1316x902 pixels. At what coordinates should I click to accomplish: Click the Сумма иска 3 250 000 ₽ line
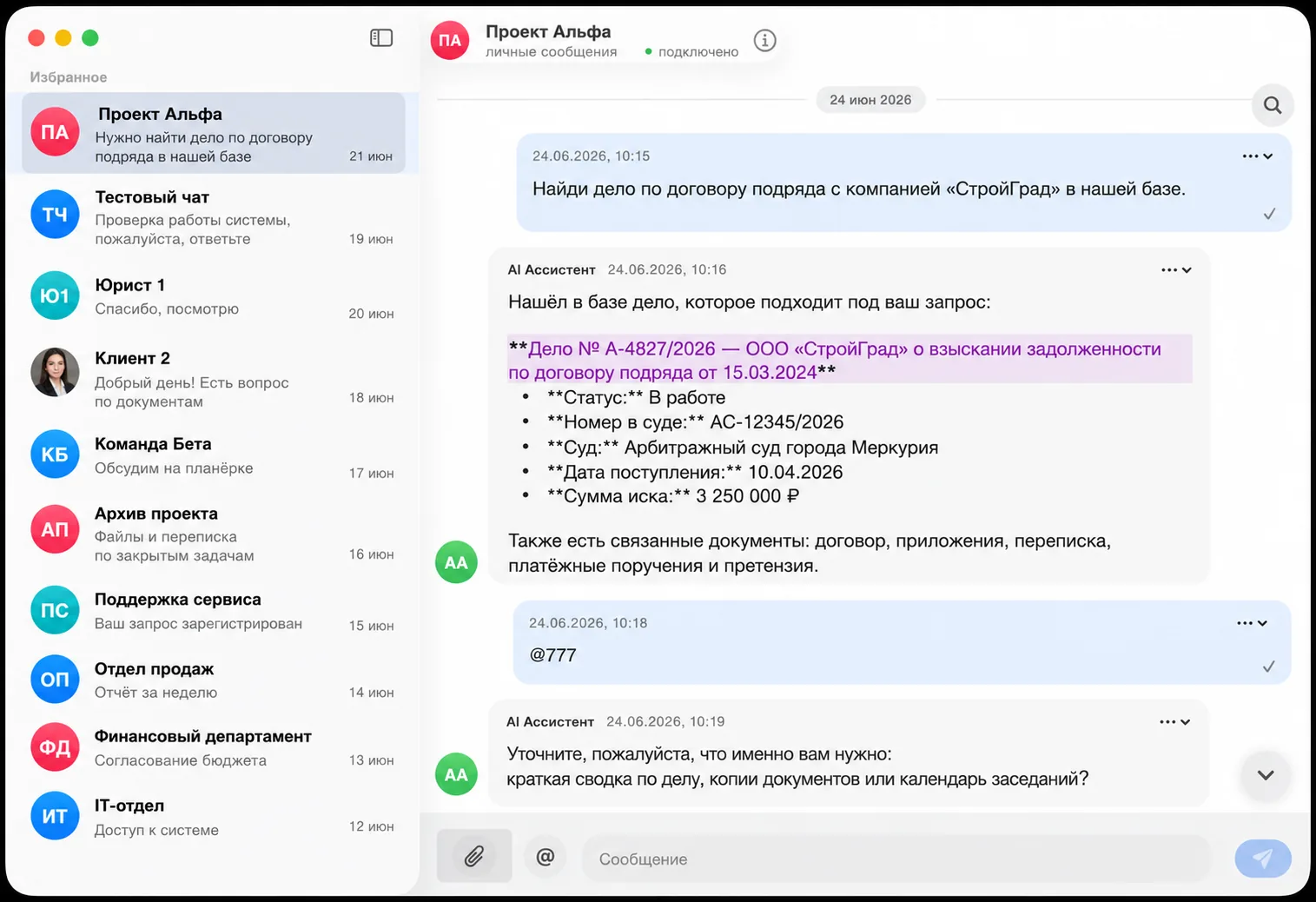click(x=673, y=496)
